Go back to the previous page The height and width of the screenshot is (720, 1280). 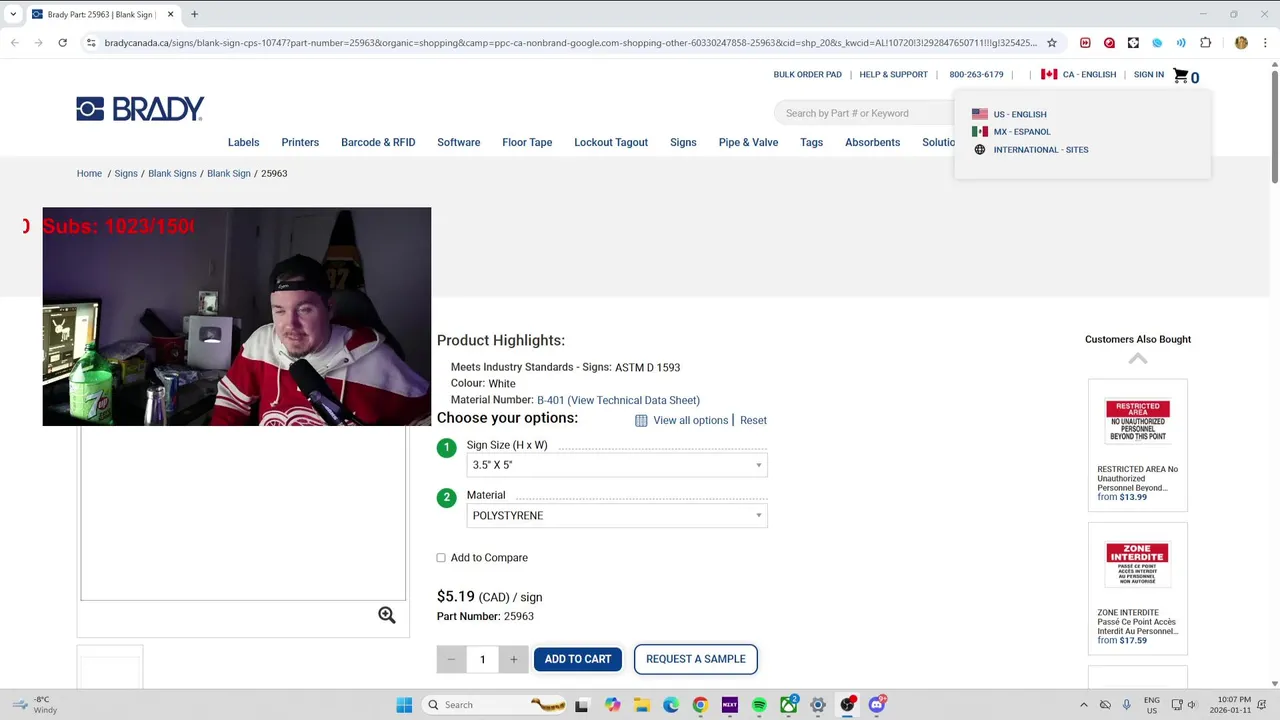point(15,43)
